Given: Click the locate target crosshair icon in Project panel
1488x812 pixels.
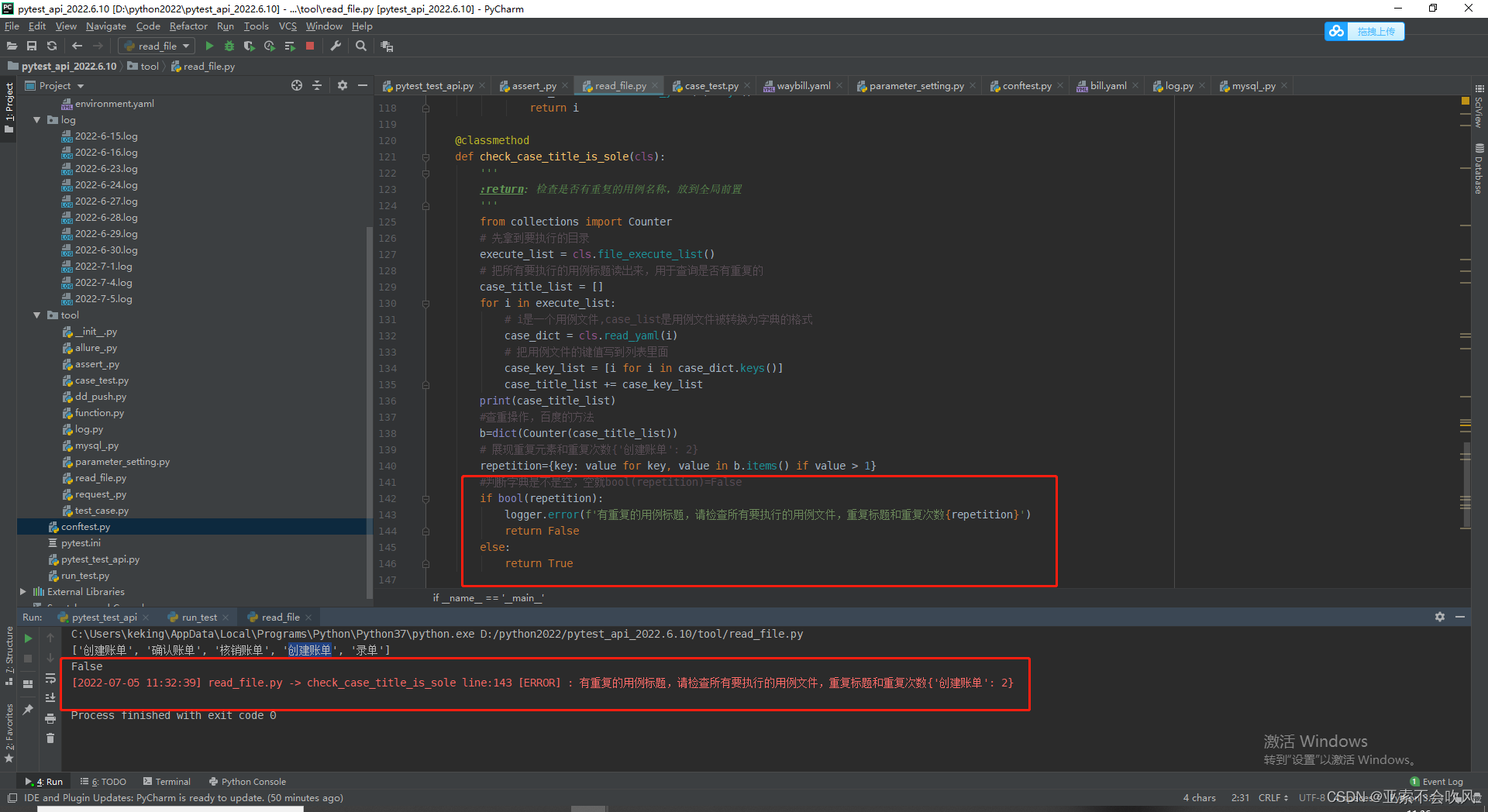Looking at the screenshot, I should [297, 85].
